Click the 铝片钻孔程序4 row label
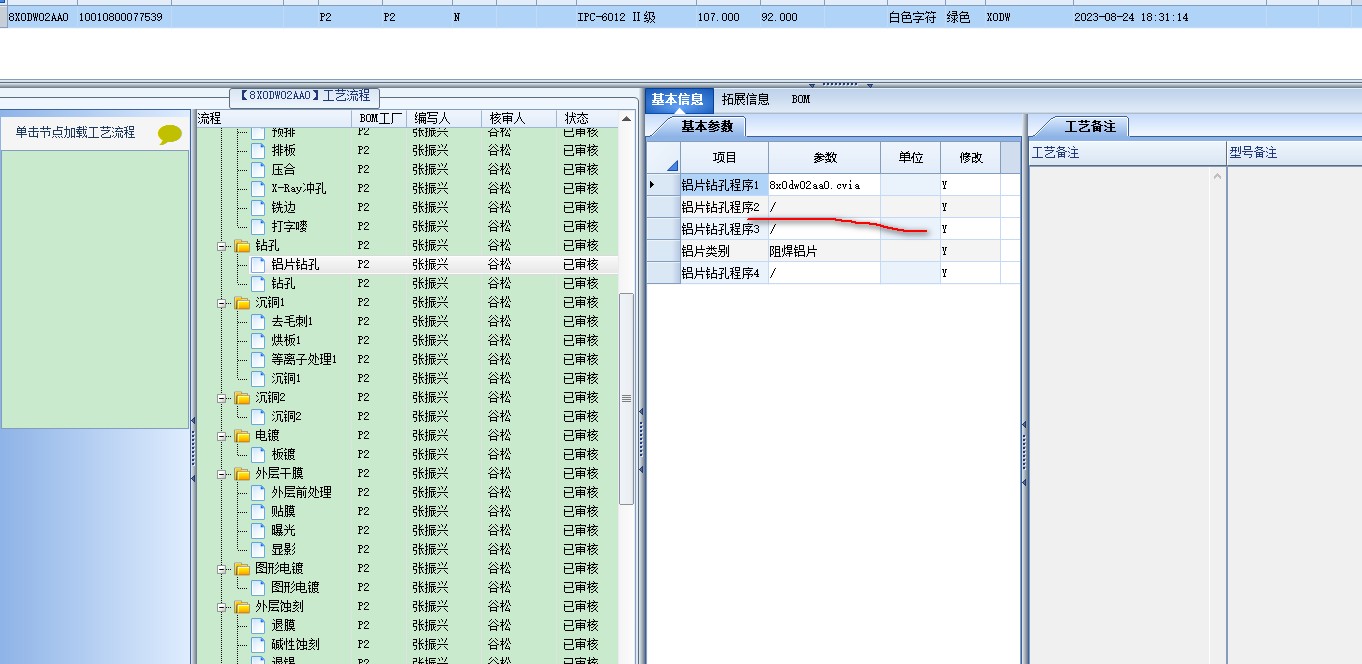Screen dimensions: 1362x664 click(724, 273)
